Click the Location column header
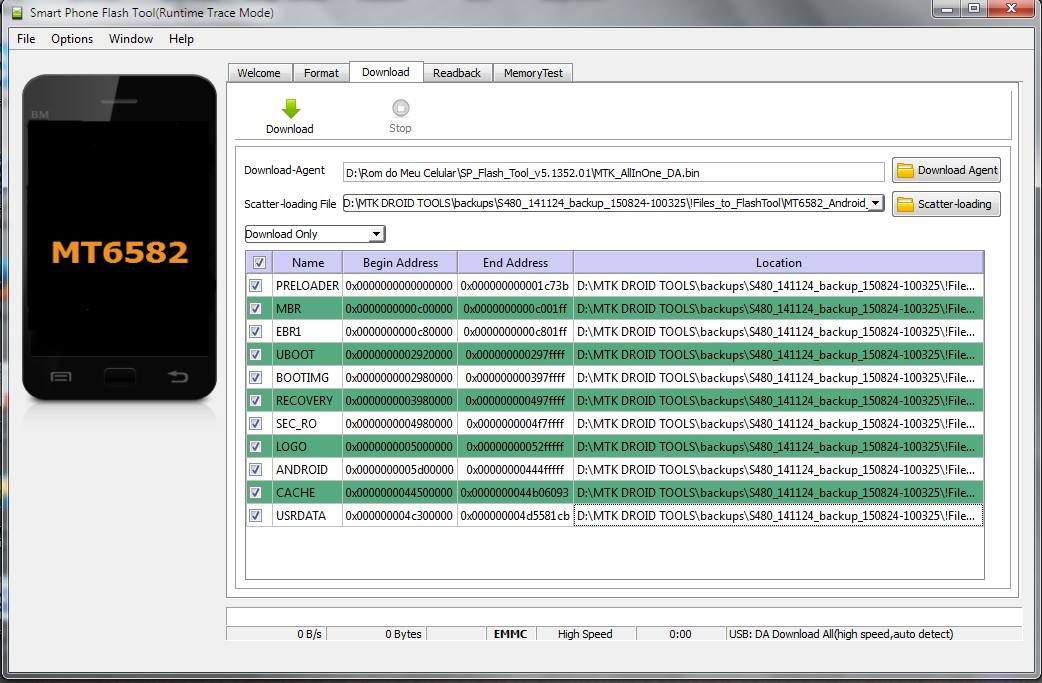Image resolution: width=1042 pixels, height=683 pixels. pos(778,262)
